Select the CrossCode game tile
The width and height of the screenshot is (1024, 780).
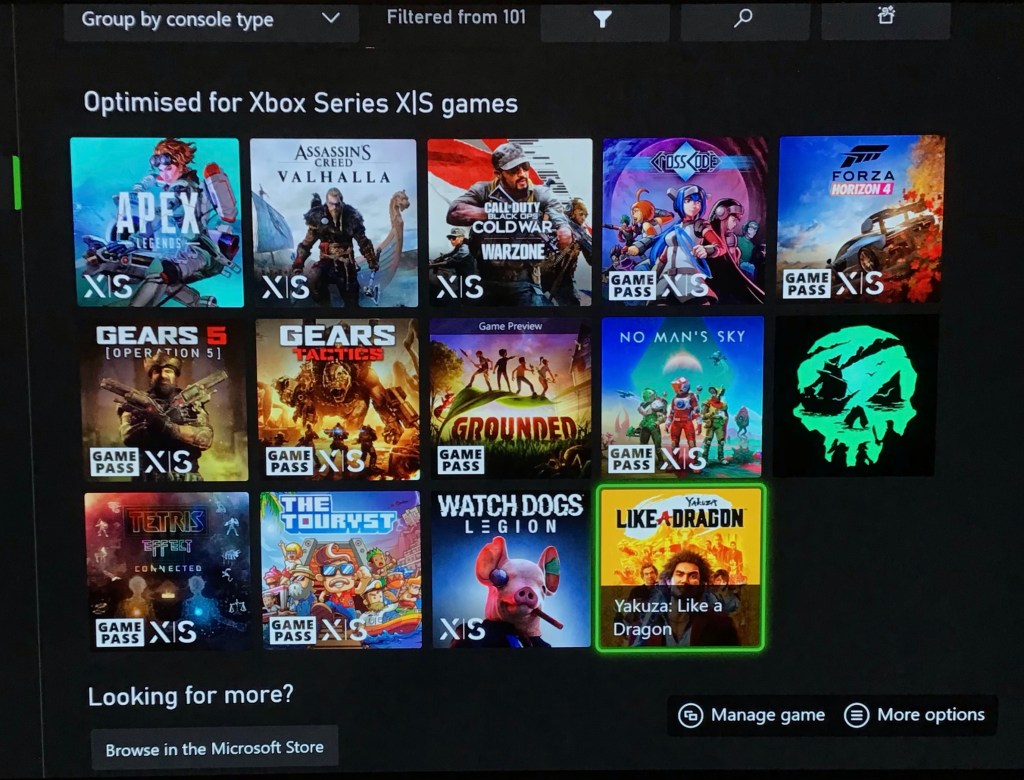click(x=685, y=220)
